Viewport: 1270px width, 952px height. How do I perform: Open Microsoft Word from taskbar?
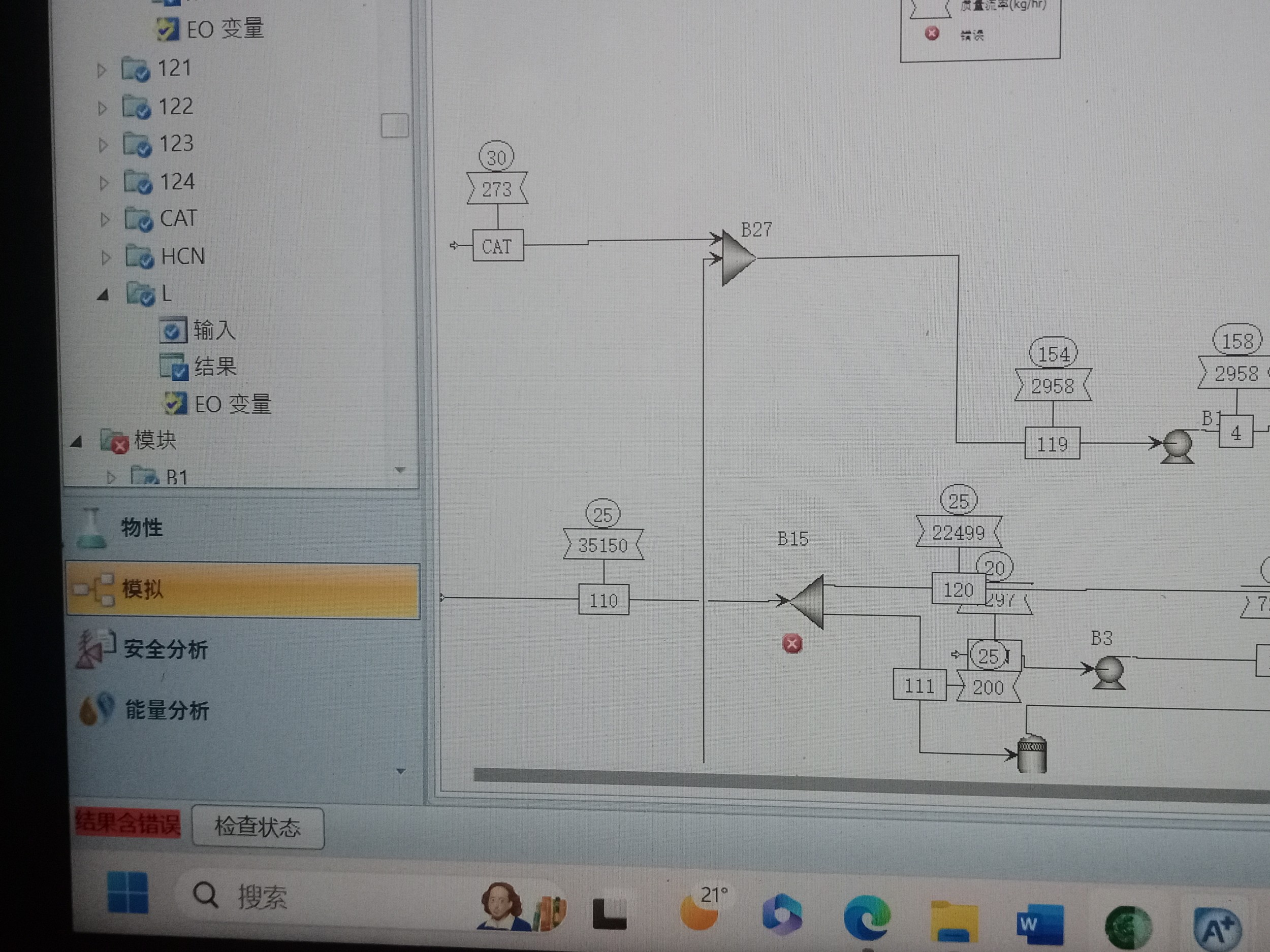click(x=1039, y=924)
